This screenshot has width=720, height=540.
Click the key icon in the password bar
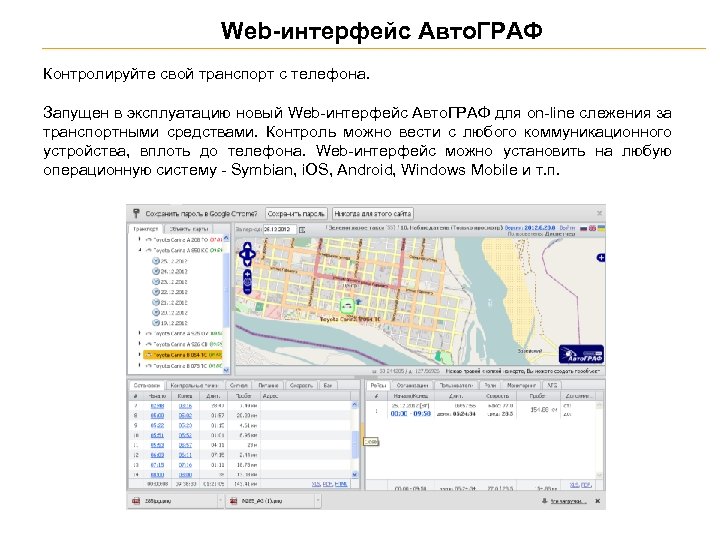pyautogui.click(x=136, y=214)
